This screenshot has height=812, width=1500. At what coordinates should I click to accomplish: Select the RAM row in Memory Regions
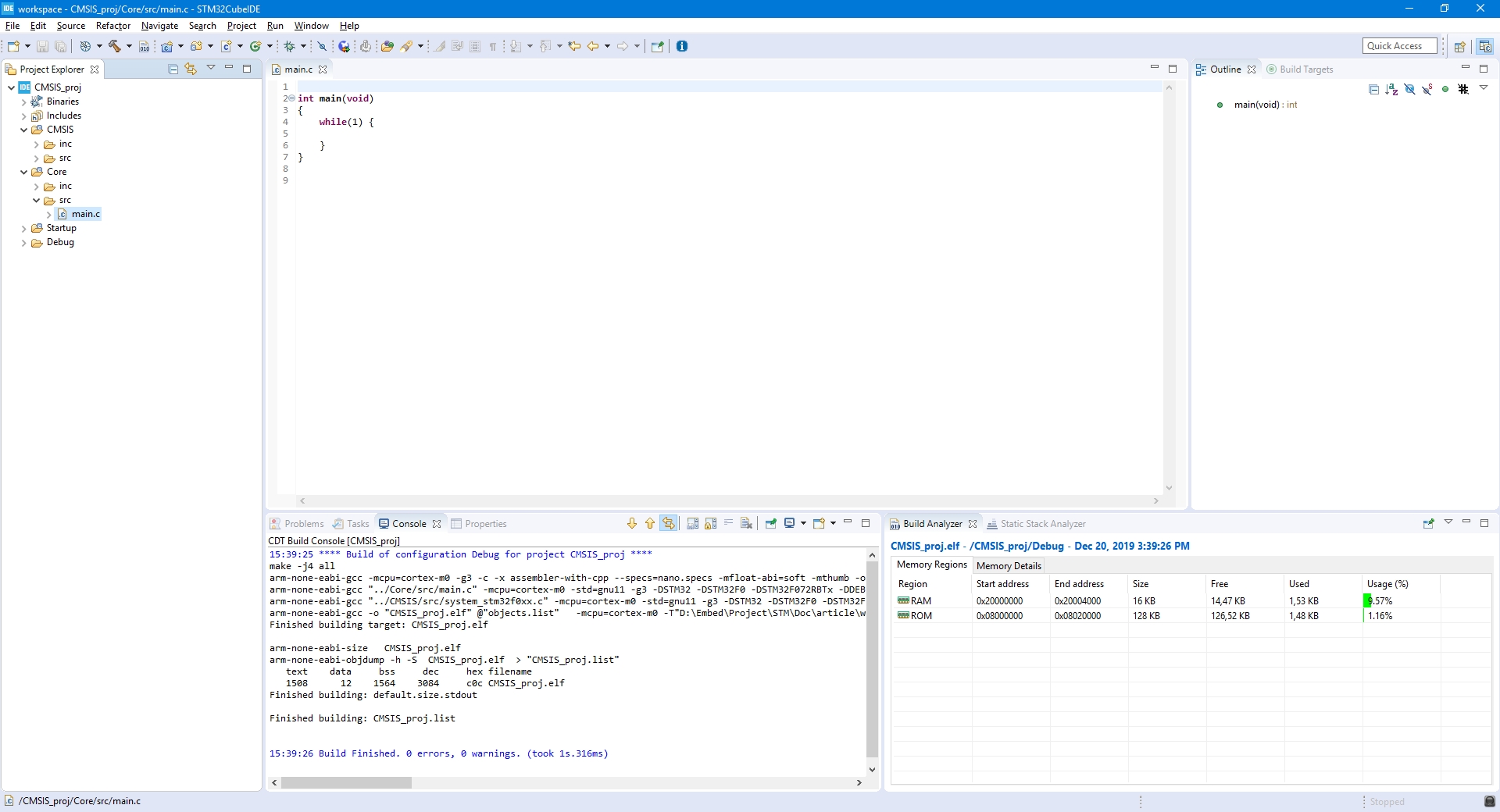click(x=921, y=601)
